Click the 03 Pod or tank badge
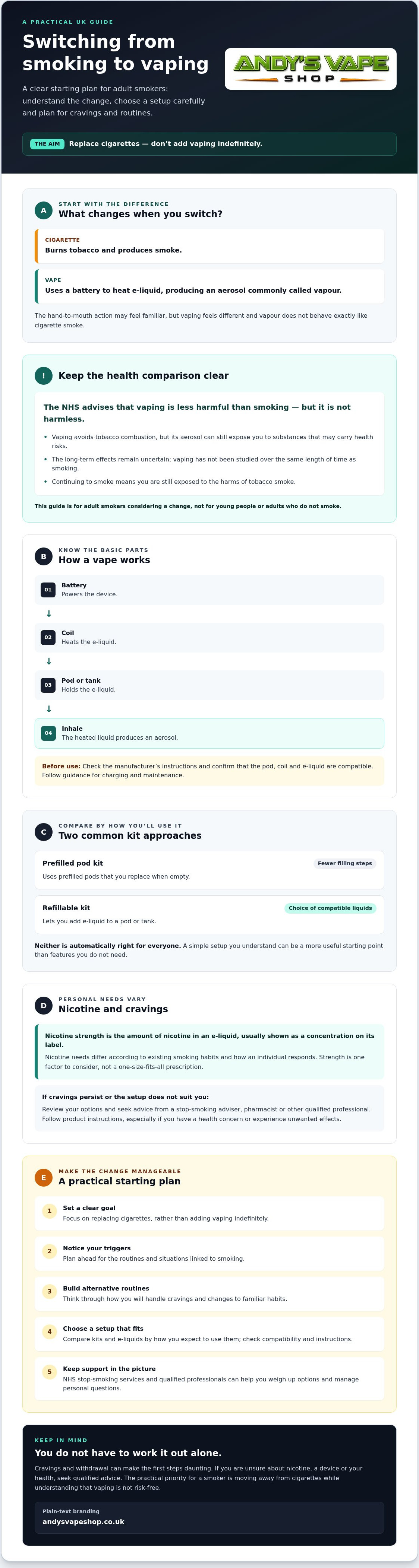The width and height of the screenshot is (419, 1568). click(x=48, y=685)
